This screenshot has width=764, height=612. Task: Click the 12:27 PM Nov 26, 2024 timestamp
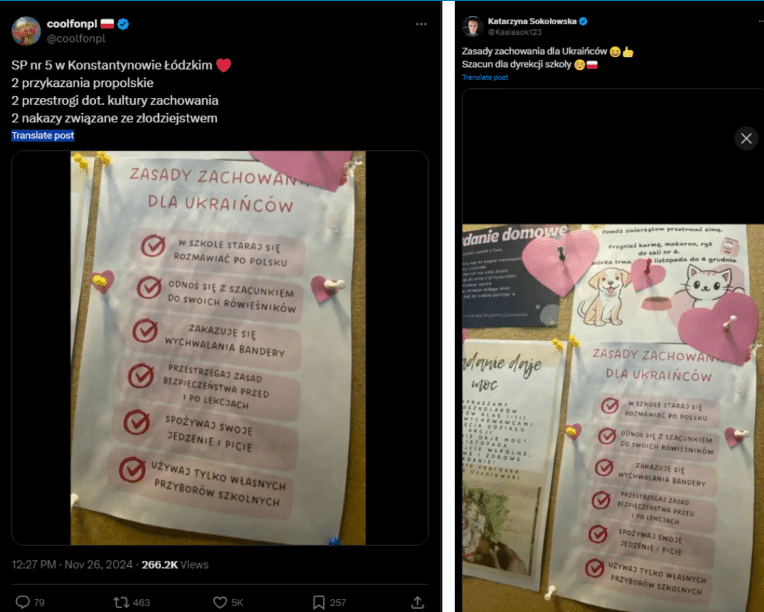(x=72, y=565)
